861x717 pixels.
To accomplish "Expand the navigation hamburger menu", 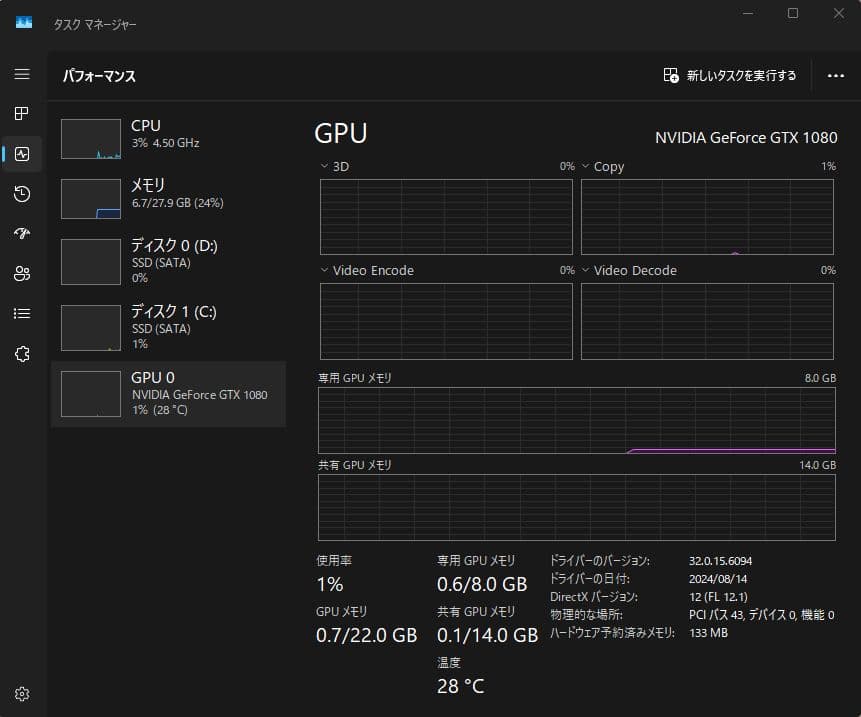I will [x=21, y=73].
